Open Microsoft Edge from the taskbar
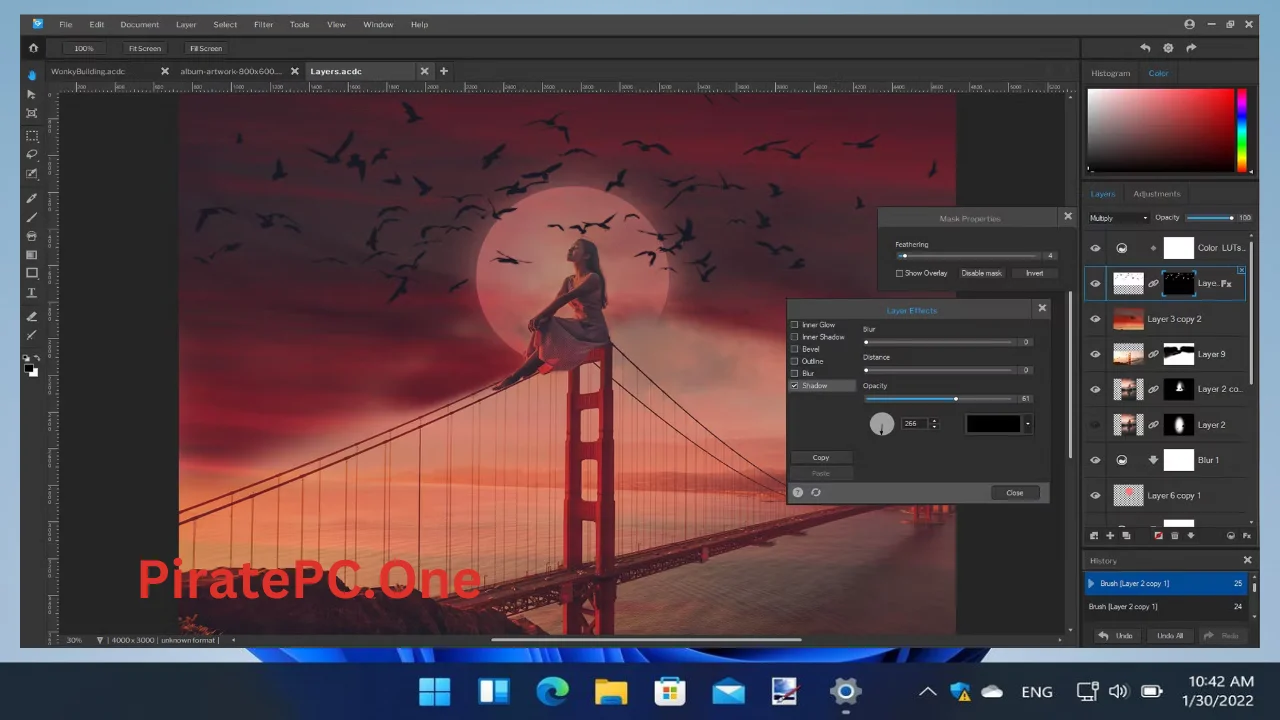Viewport: 1280px width, 720px height. point(552,691)
